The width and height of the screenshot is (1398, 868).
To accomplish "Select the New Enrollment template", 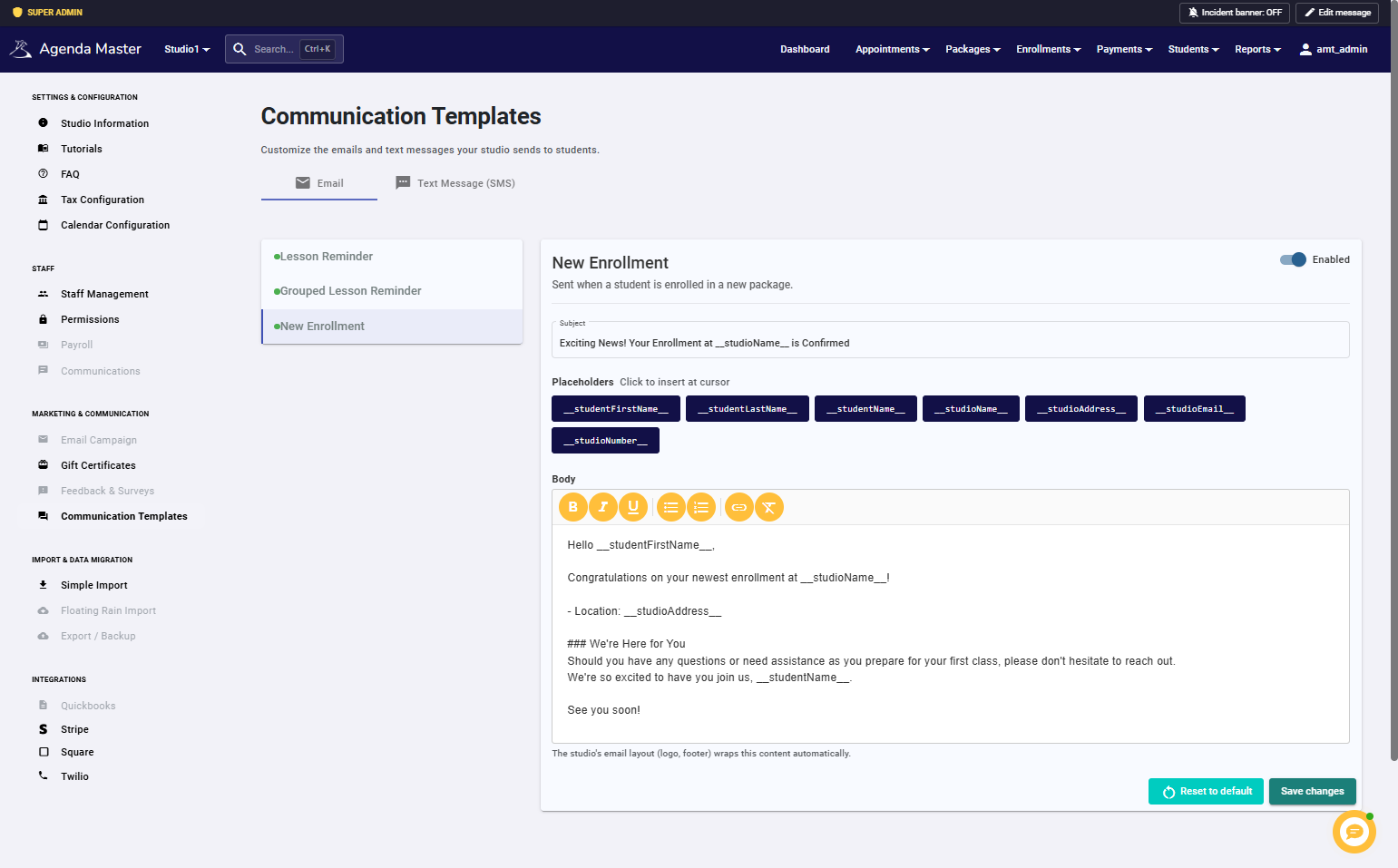I will click(x=392, y=327).
